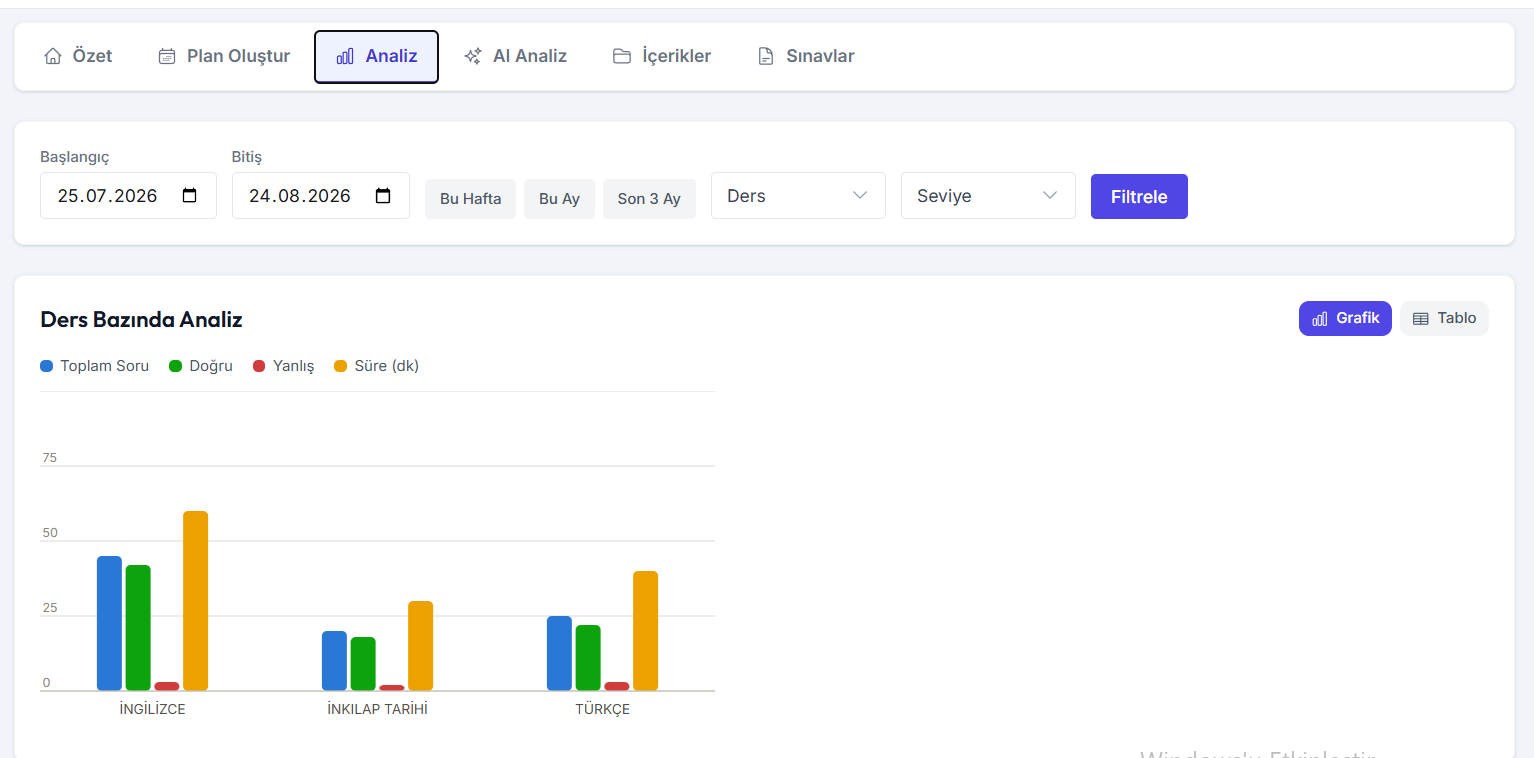
Task: Select the Analiz tab
Action: click(x=376, y=56)
